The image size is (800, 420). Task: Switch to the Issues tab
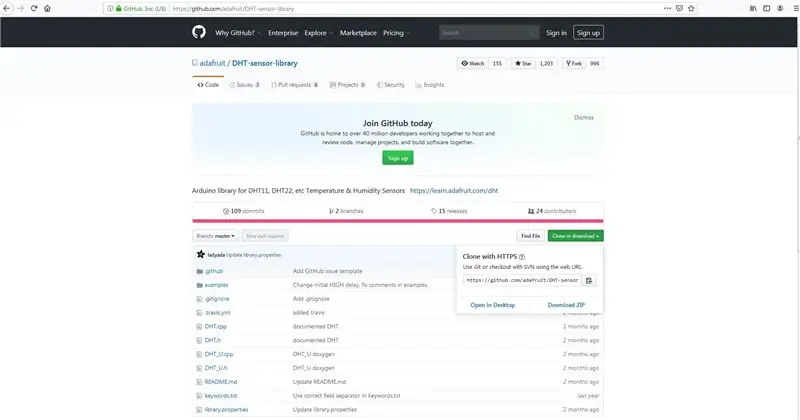pos(244,85)
